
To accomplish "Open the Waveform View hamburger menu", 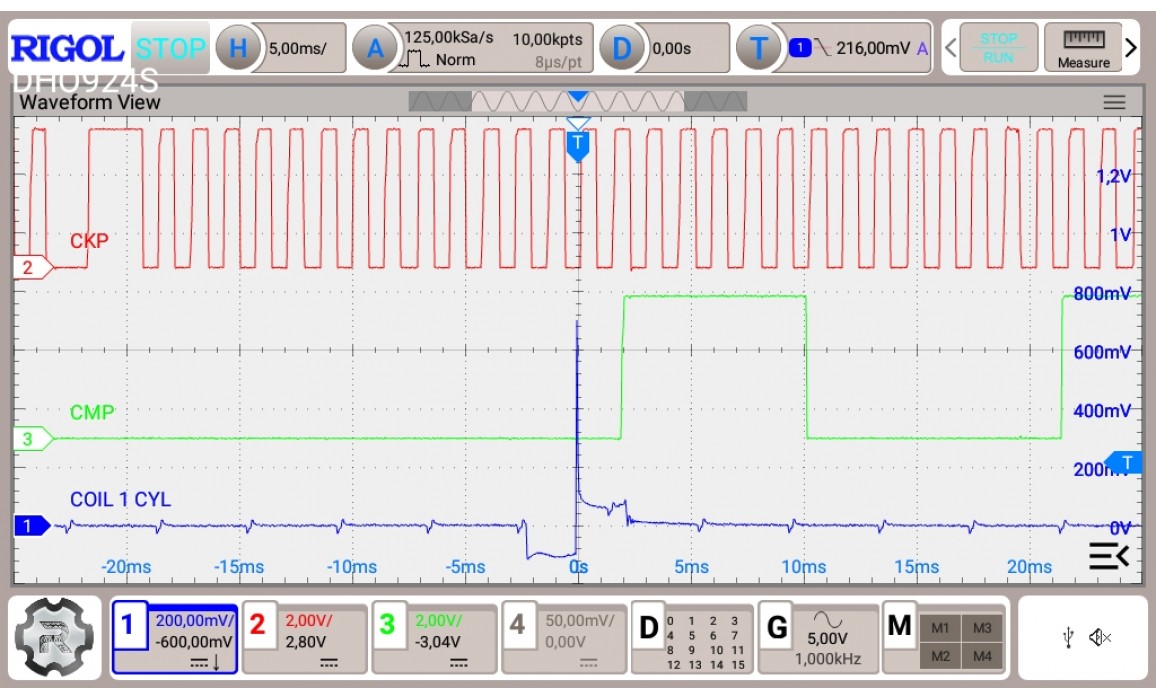I will pos(1113,102).
